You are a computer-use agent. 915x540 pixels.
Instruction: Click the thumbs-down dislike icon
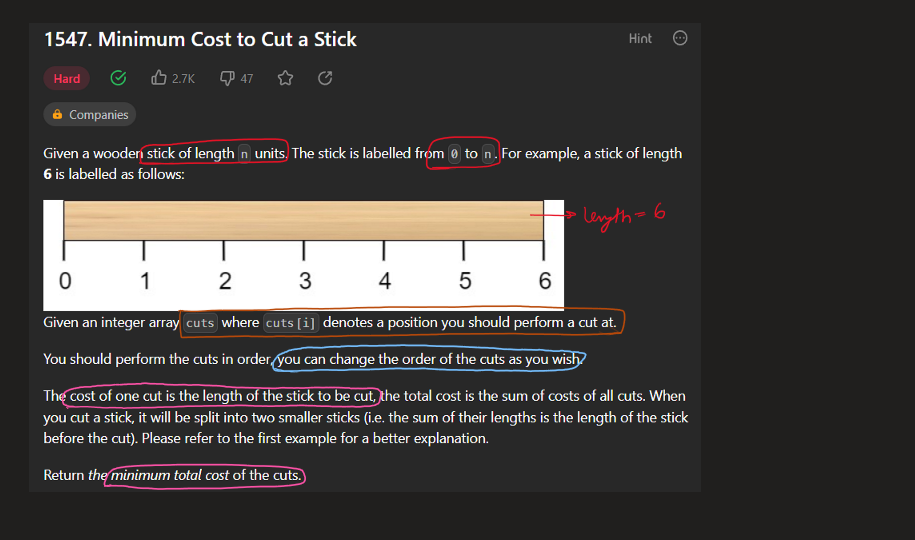(x=227, y=78)
